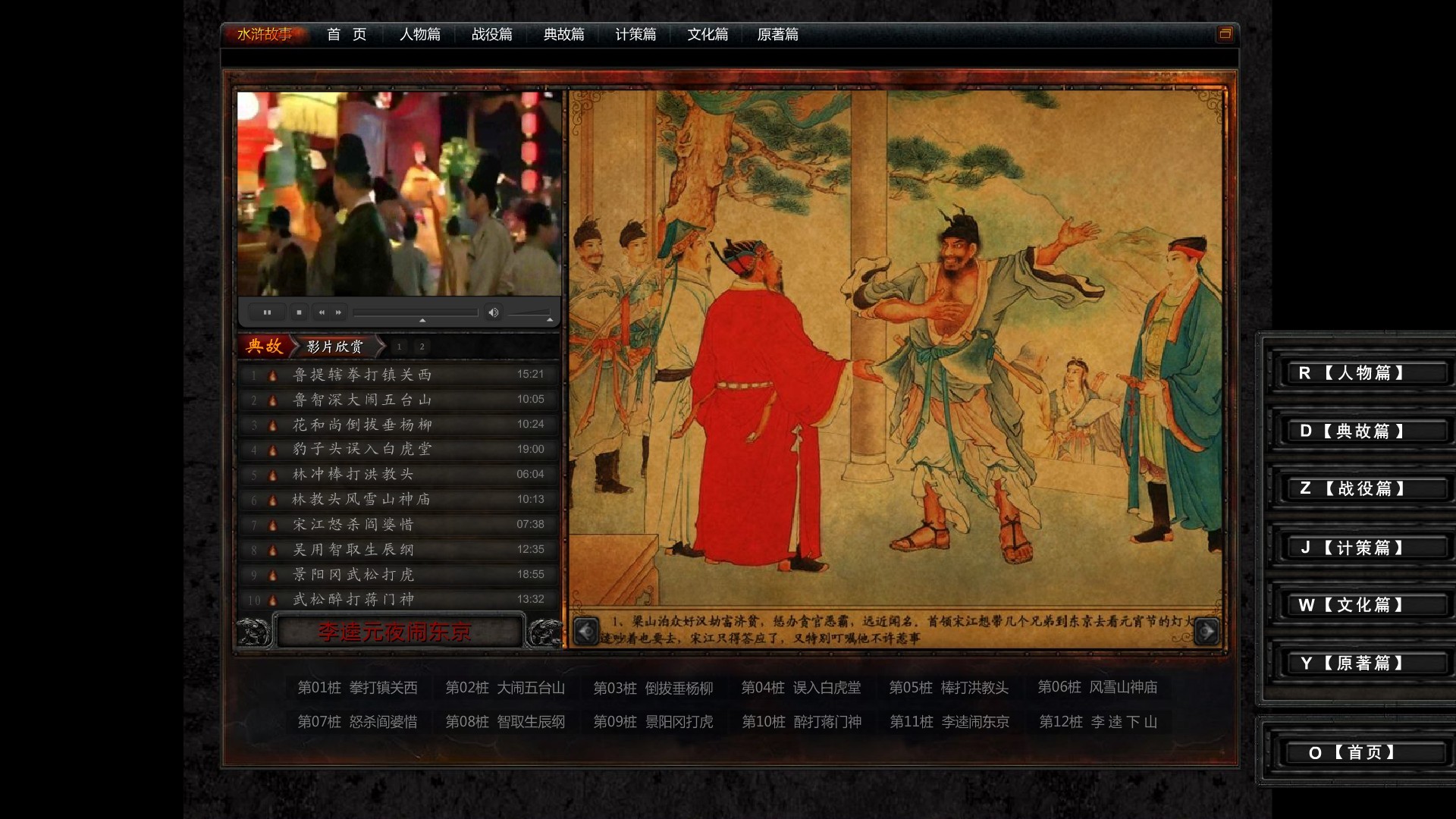
Task: Open the 人物篇 top menu
Action: pyautogui.click(x=420, y=34)
